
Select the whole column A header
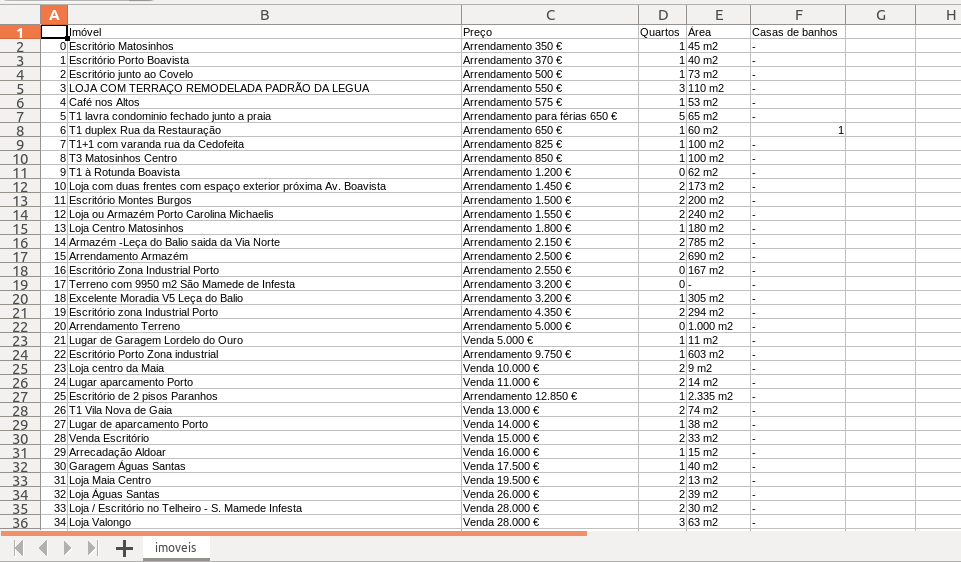(x=54, y=15)
